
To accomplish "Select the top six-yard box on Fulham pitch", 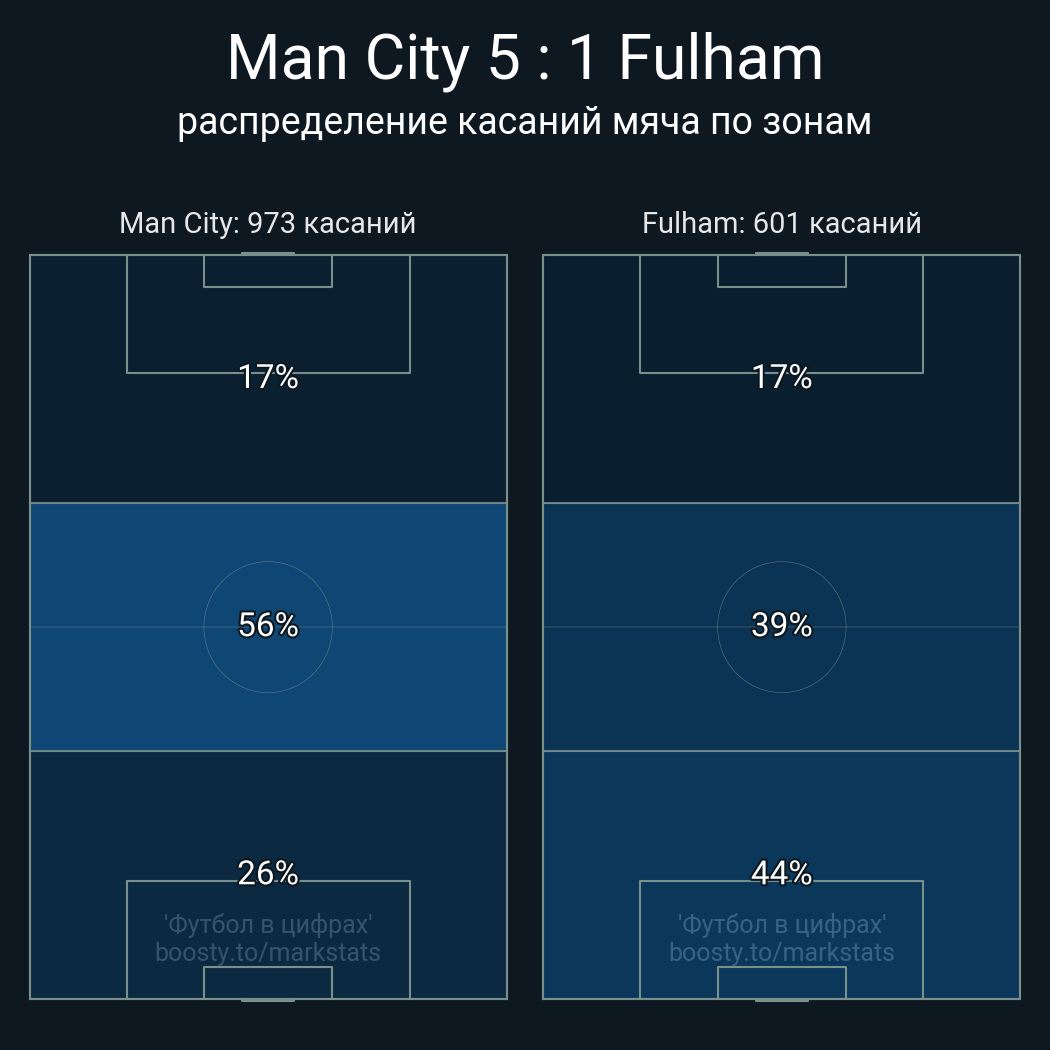I will point(781,271).
